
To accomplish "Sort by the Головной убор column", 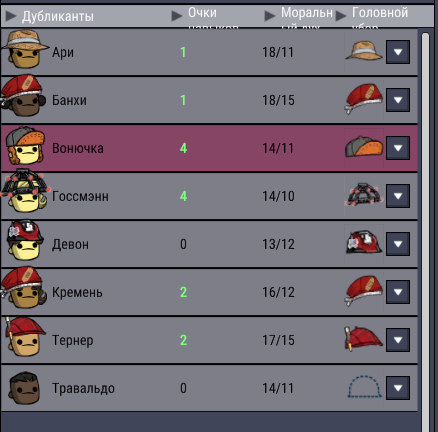I will (x=372, y=17).
